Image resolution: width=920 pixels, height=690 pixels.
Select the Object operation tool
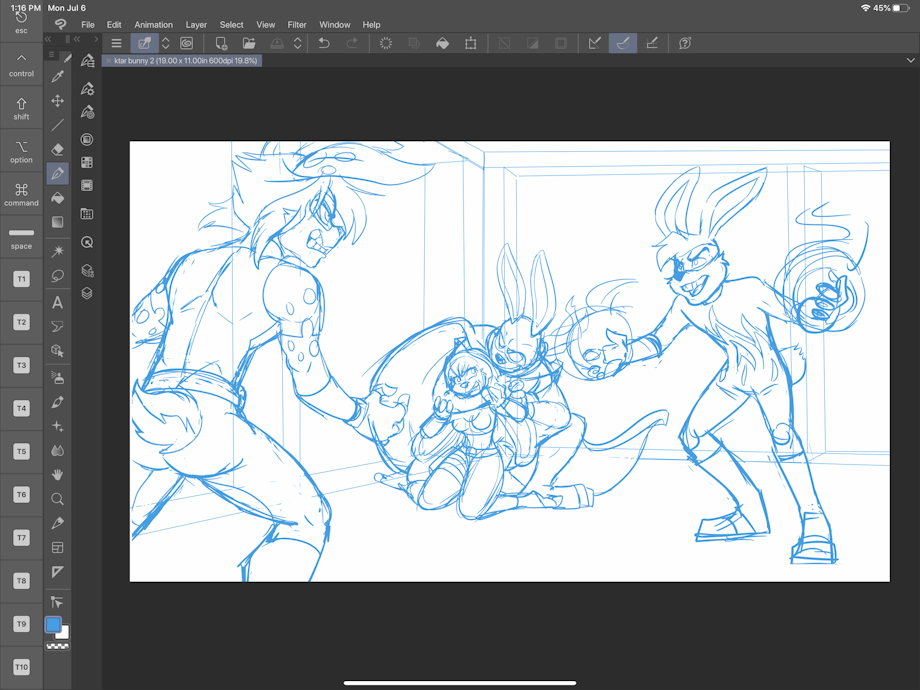58,350
